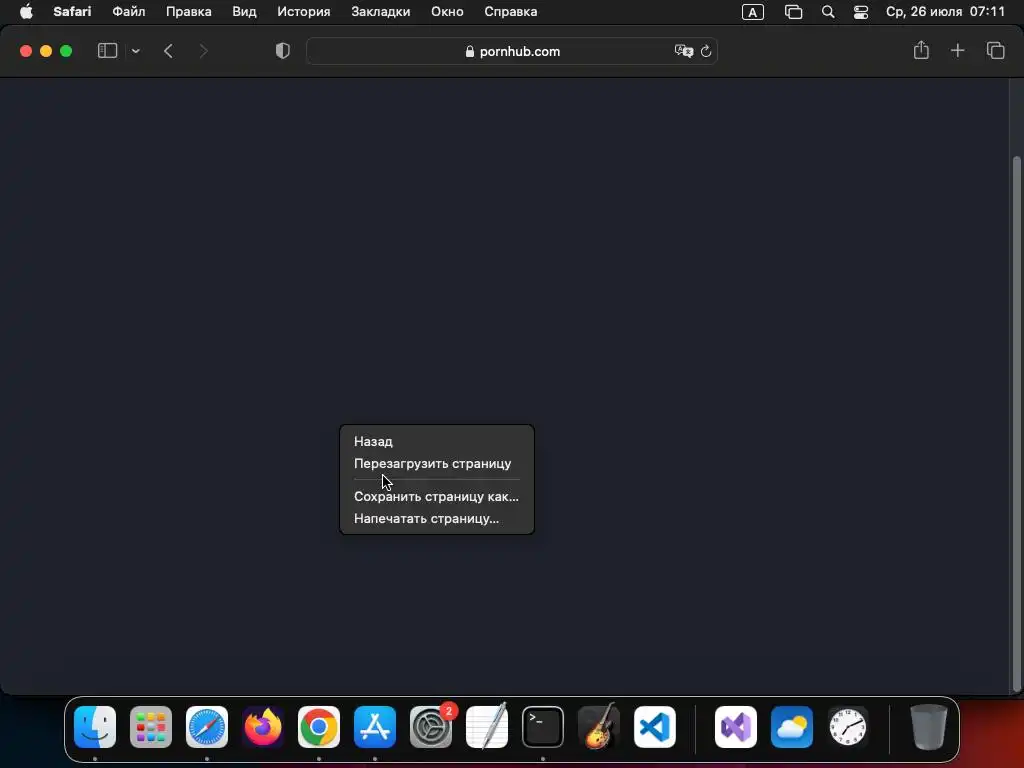Open Launchpad from the Dock

point(151,727)
